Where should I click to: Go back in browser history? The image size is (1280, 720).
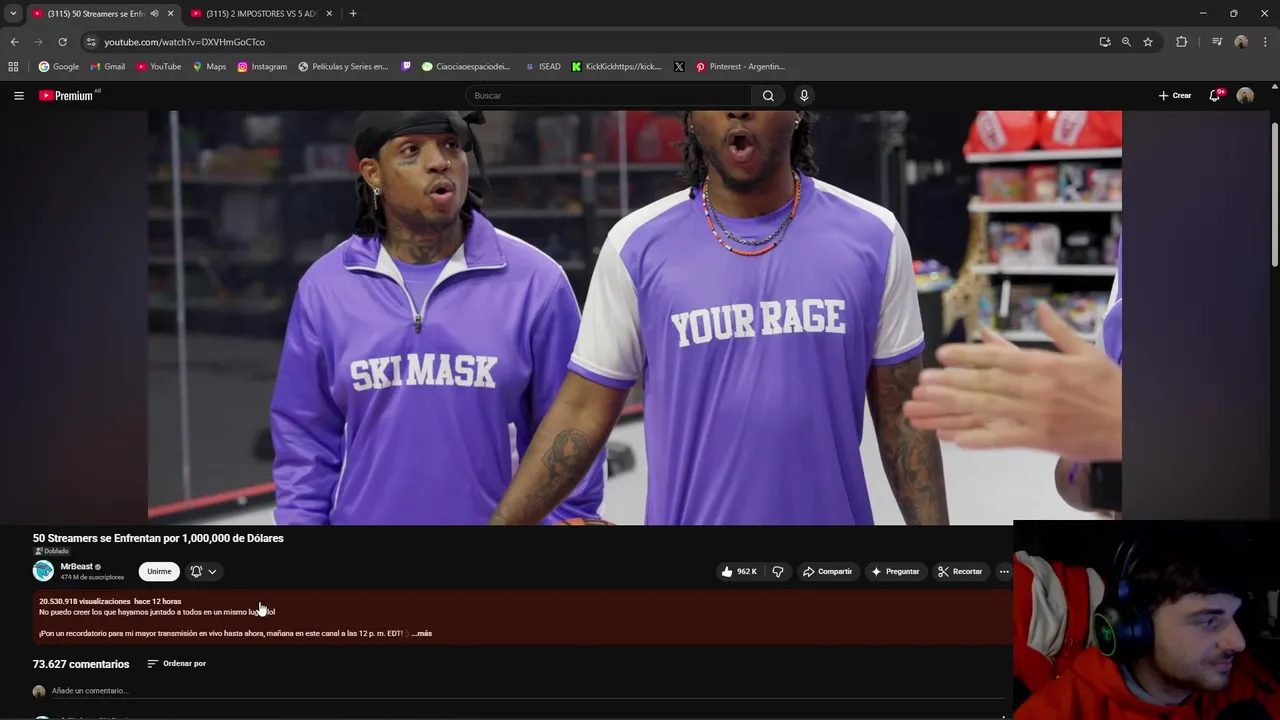(x=14, y=42)
